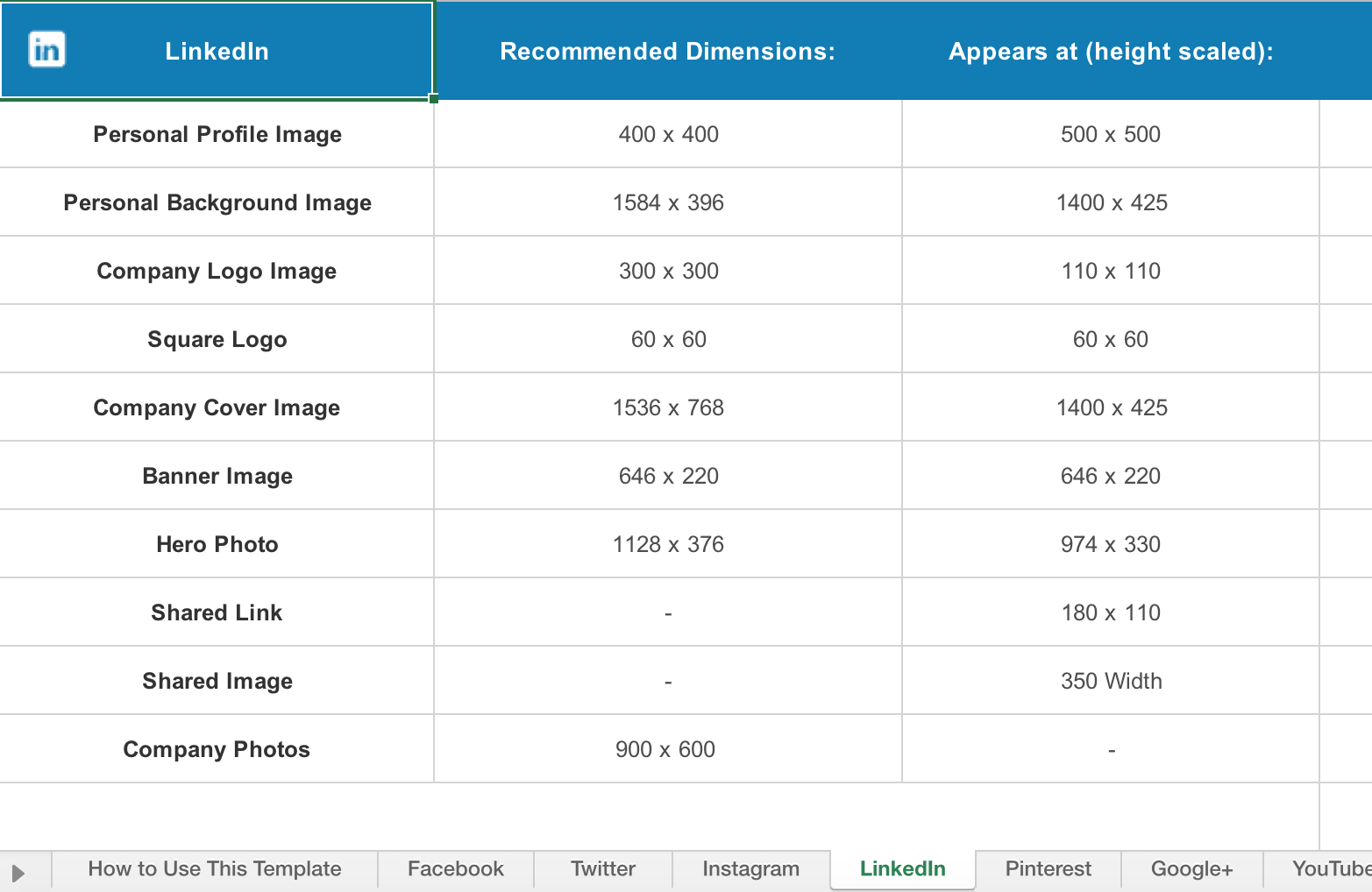Viewport: 1372px width, 892px height.
Task: Select the Square Logo cell
Action: pyautogui.click(x=217, y=339)
